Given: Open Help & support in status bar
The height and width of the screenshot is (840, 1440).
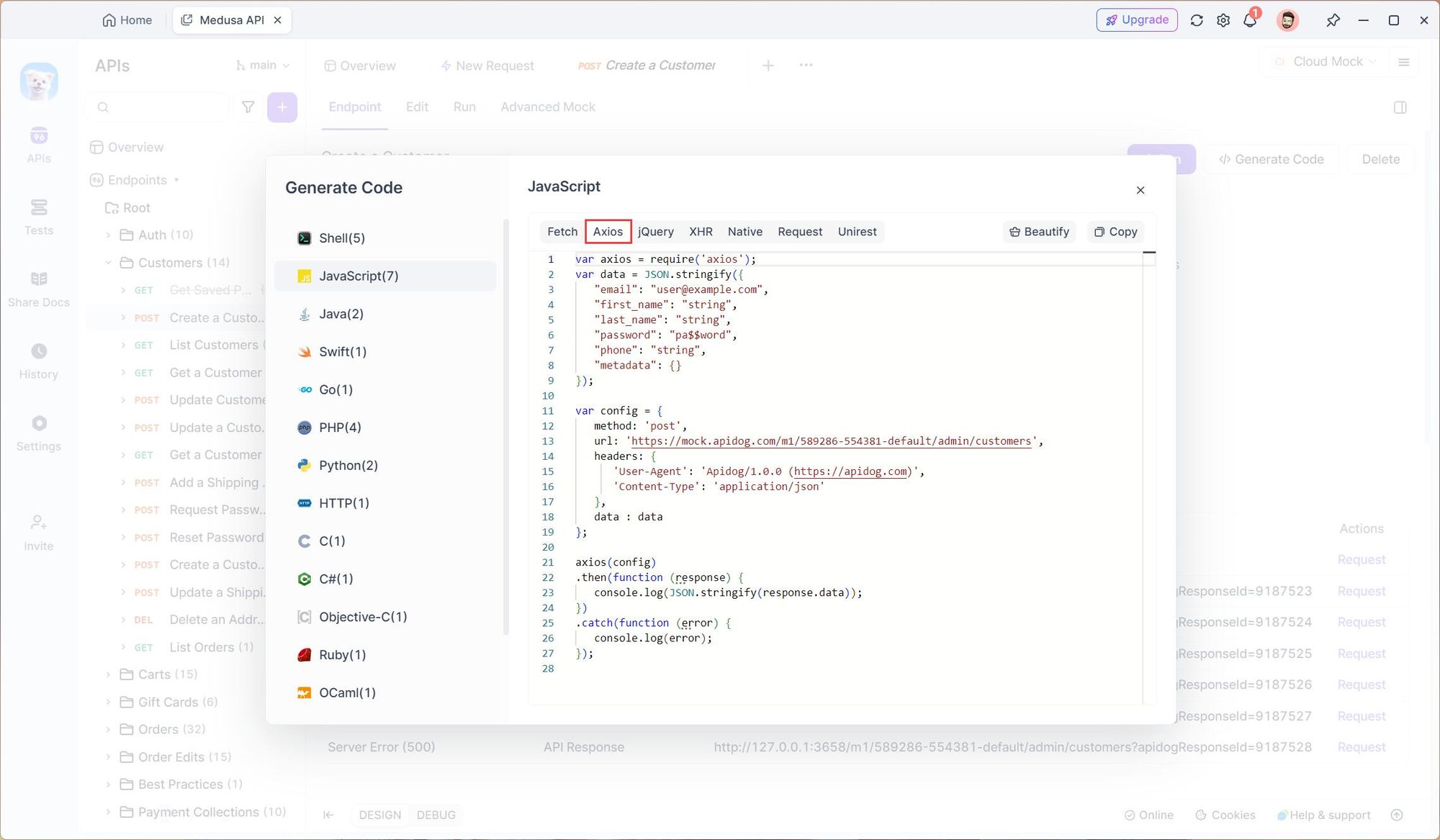Looking at the screenshot, I should point(1324,815).
